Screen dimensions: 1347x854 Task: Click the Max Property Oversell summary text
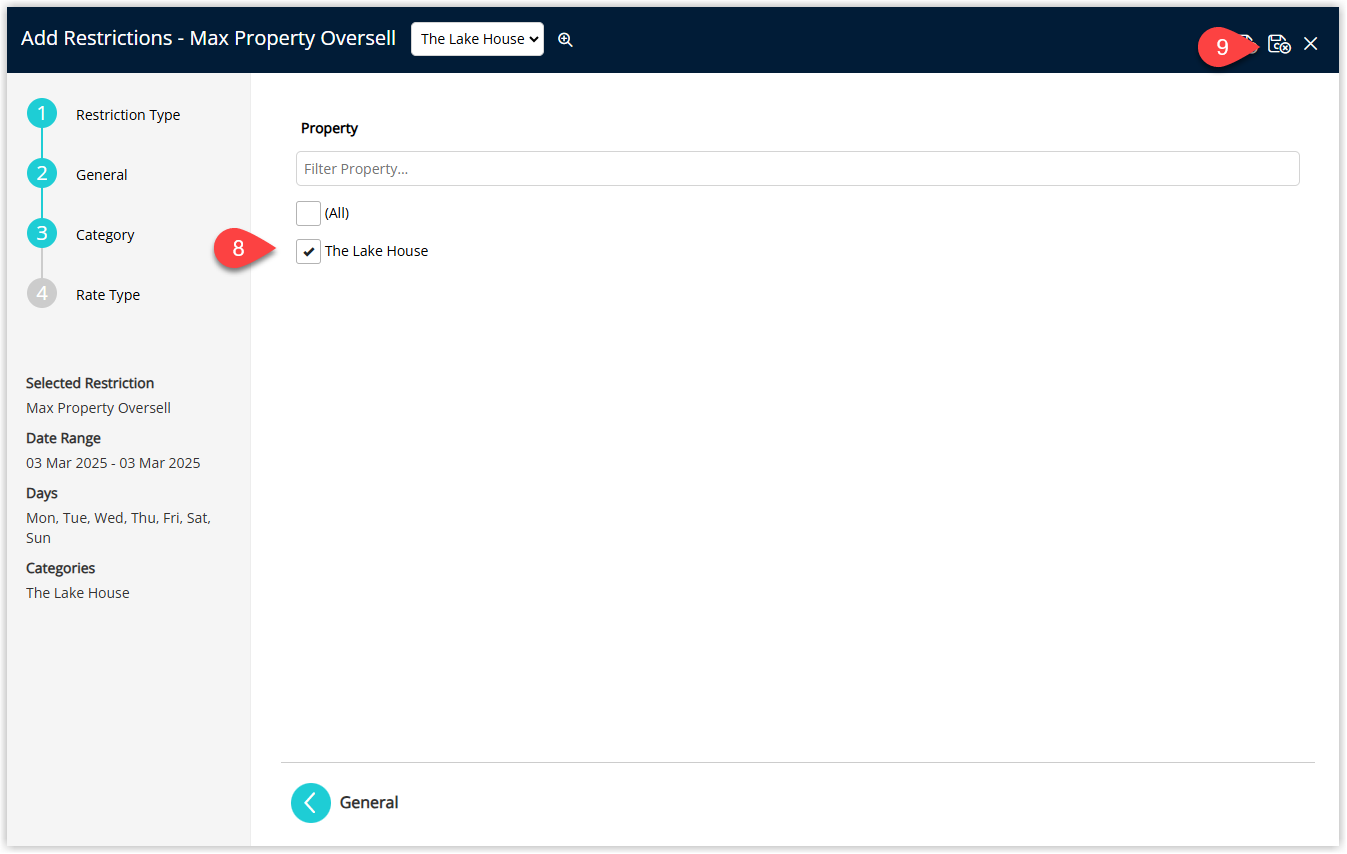point(98,408)
